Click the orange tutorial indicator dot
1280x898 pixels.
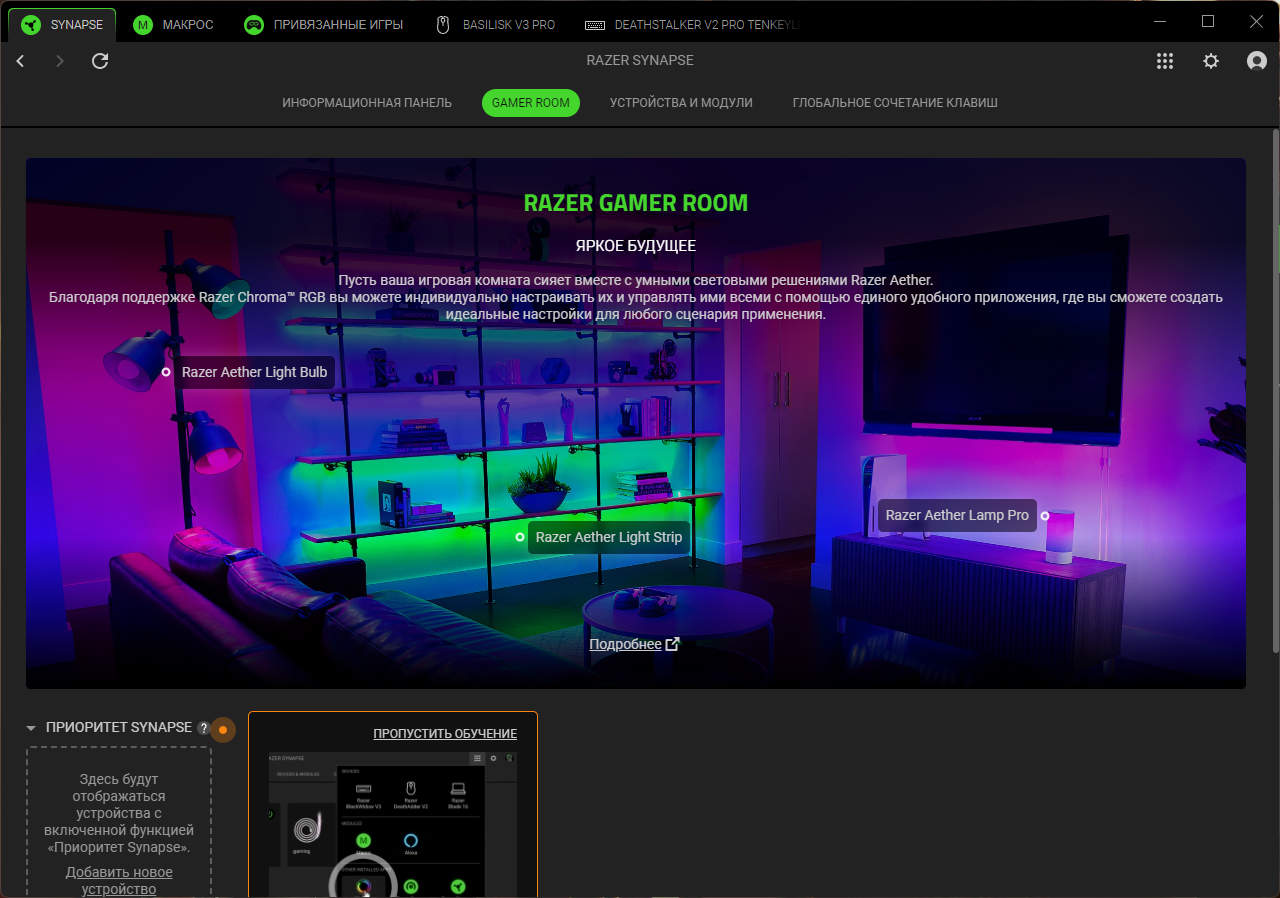(222, 730)
